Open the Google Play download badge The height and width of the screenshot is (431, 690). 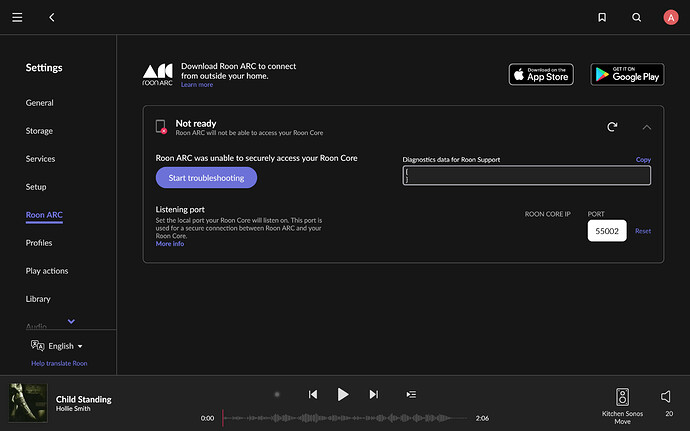(627, 74)
